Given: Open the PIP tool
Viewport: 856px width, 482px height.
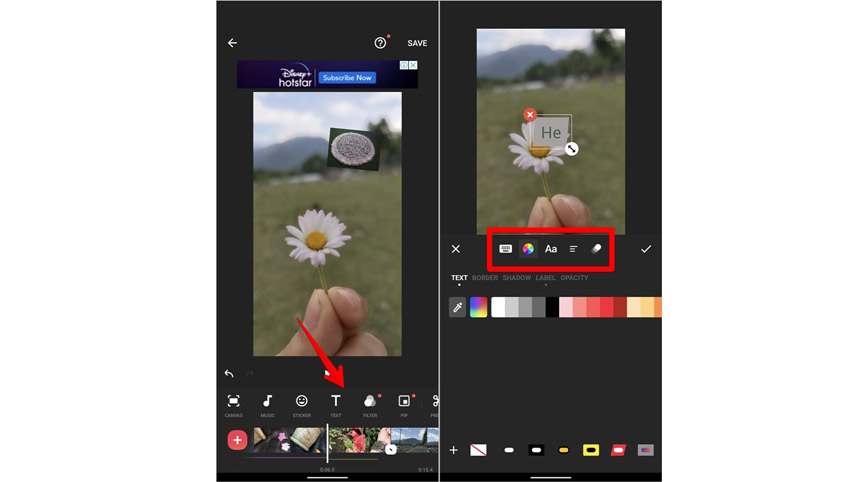Looking at the screenshot, I should click(x=404, y=405).
